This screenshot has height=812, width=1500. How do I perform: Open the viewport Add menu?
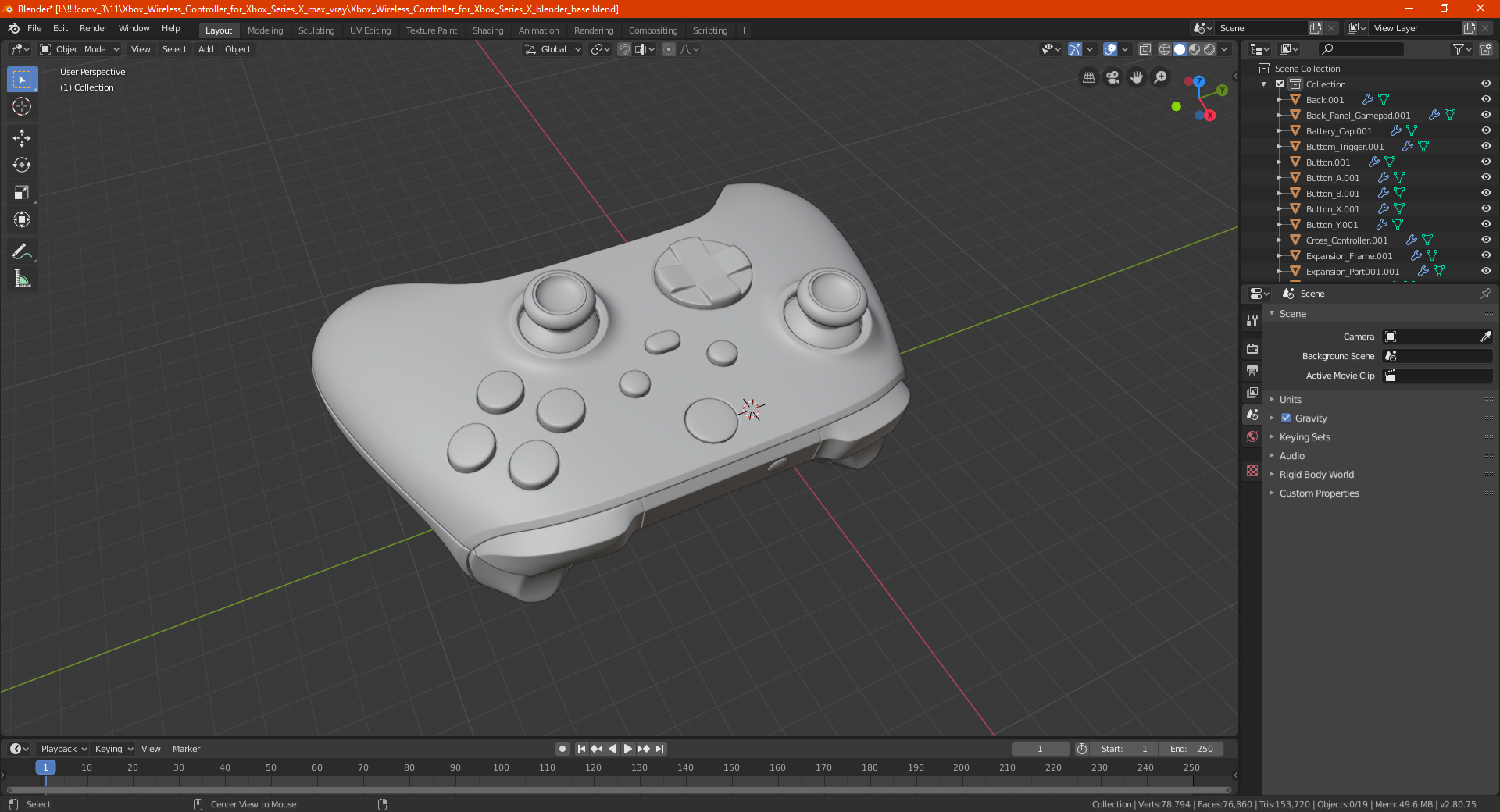[x=205, y=49]
